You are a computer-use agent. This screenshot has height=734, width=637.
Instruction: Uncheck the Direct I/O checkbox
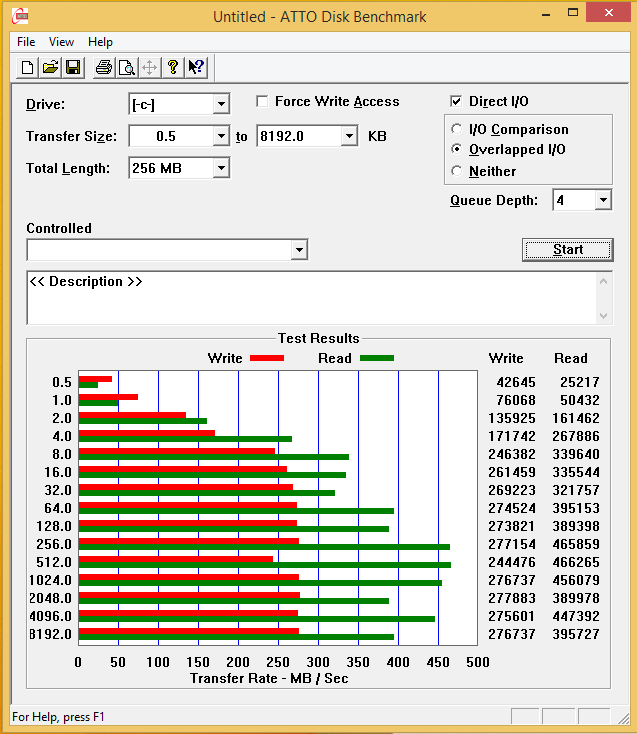(456, 102)
